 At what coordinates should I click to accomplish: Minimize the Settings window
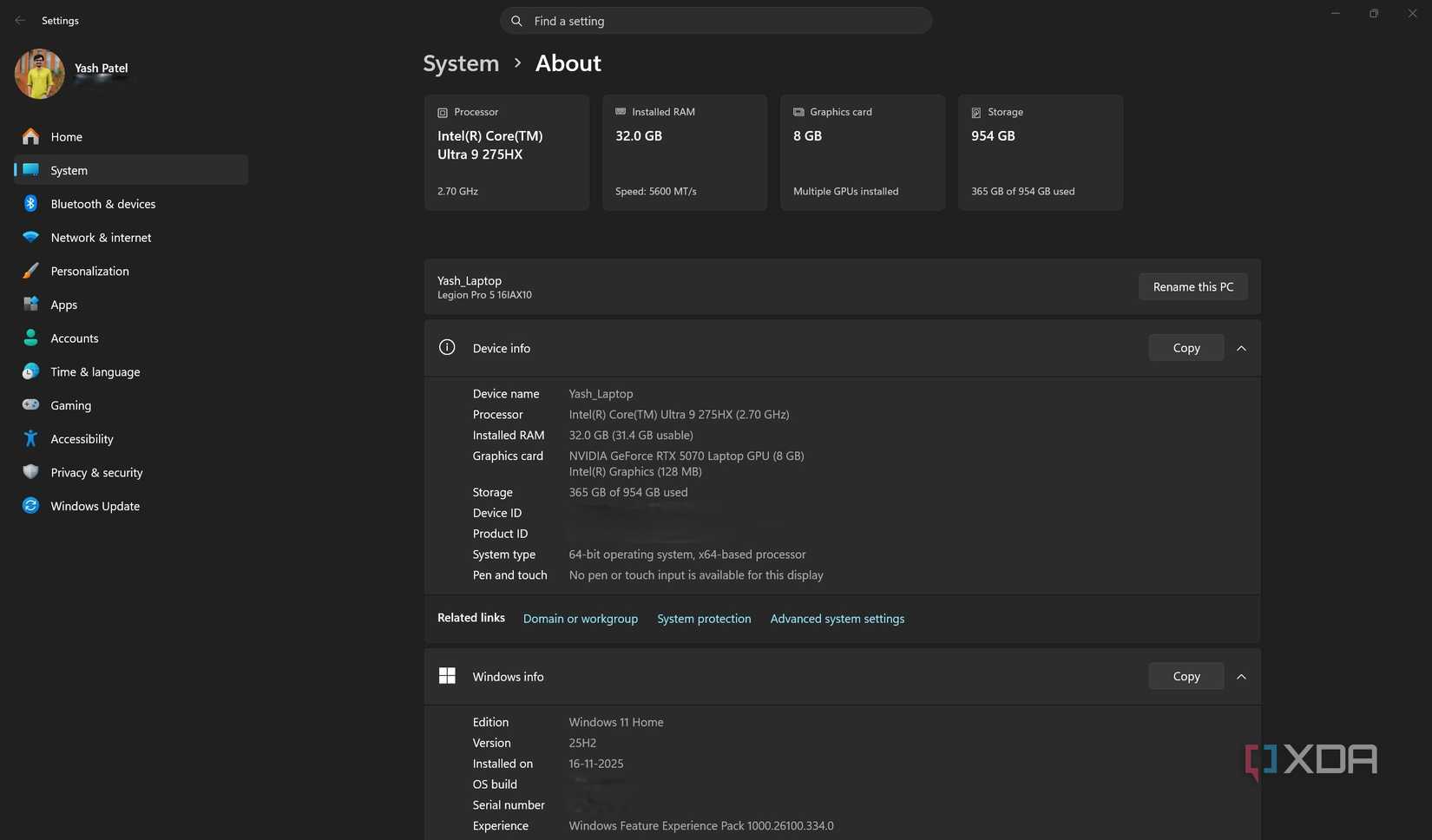pos(1336,13)
